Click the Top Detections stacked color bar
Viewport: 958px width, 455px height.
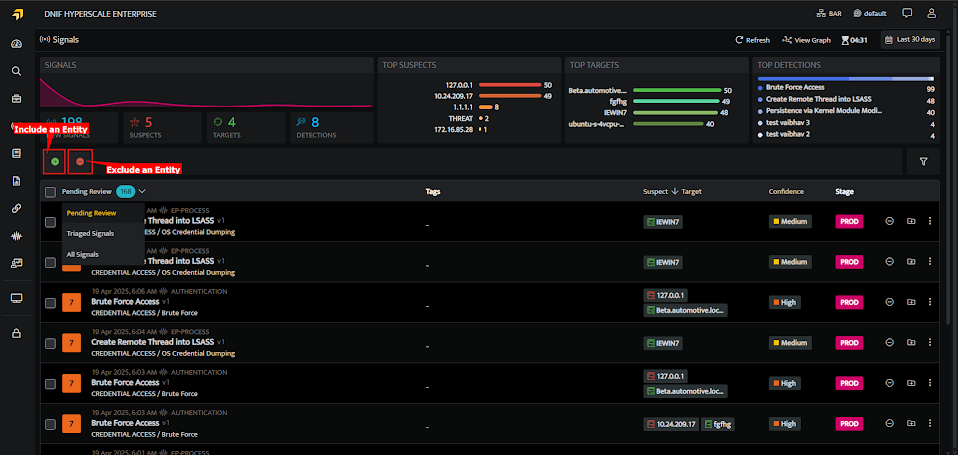pyautogui.click(x=846, y=79)
